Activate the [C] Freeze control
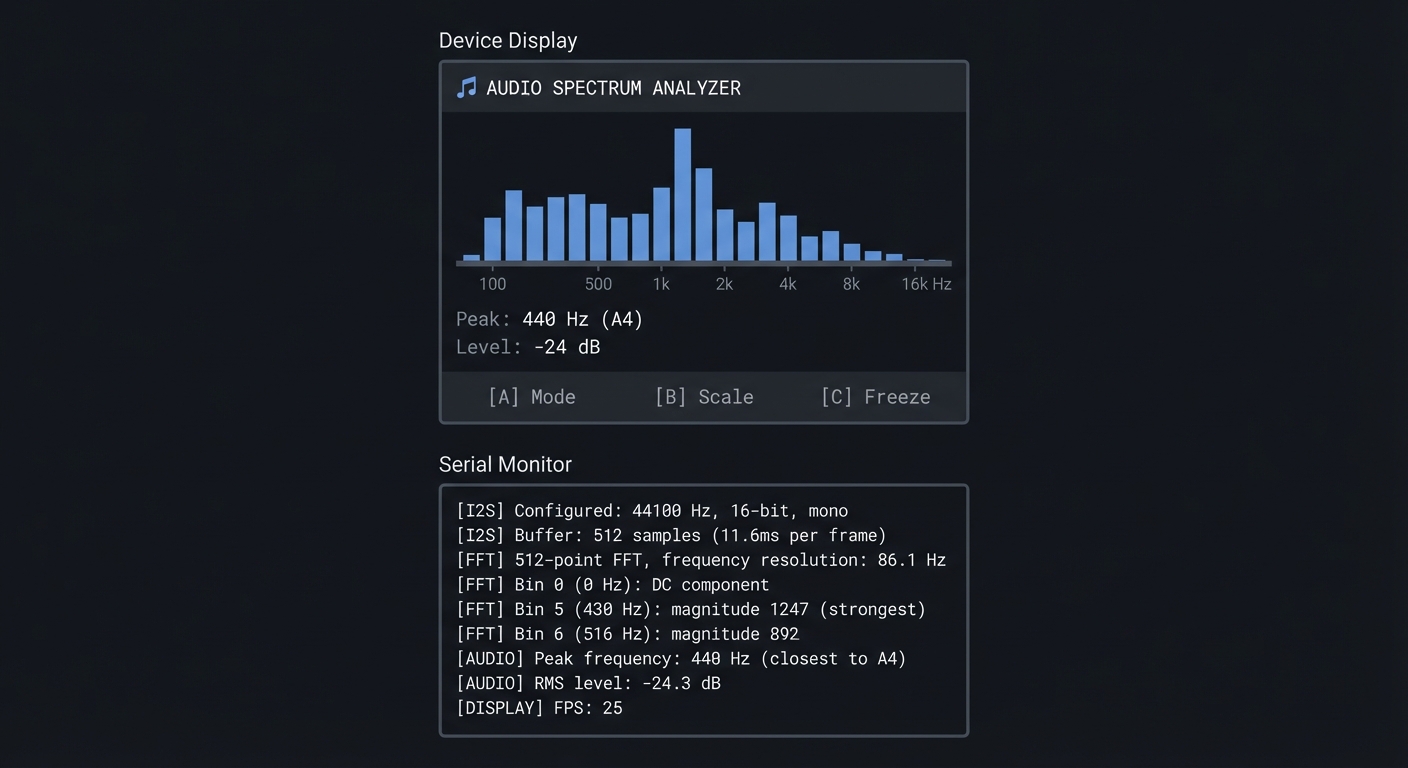Image resolution: width=1408 pixels, height=768 pixels. 875,396
